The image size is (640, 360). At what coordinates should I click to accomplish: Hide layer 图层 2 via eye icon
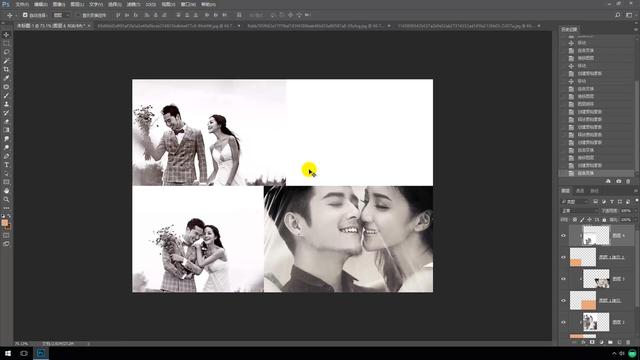pyautogui.click(x=563, y=322)
